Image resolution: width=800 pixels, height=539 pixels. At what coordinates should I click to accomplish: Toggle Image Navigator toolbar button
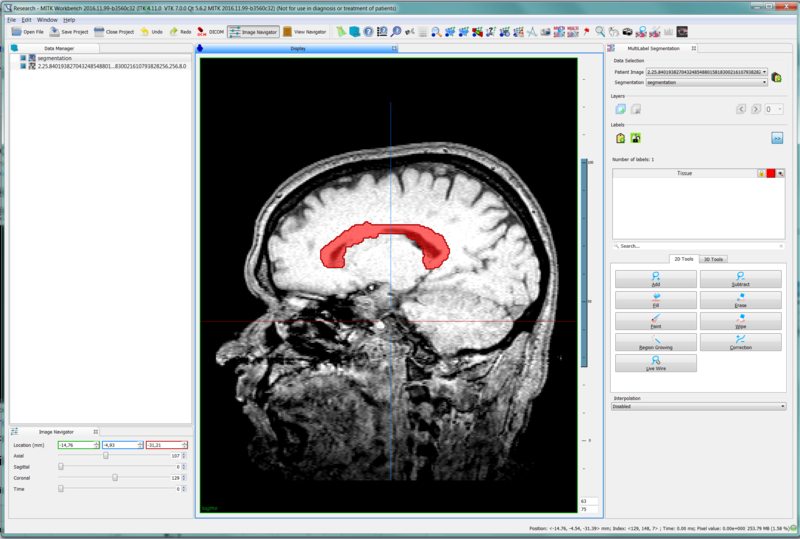[252, 32]
